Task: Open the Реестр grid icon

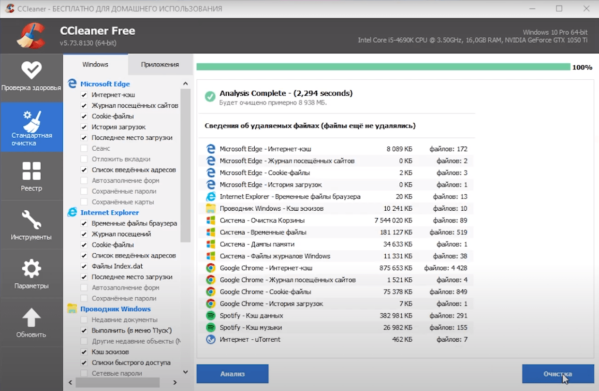Action: [31, 171]
